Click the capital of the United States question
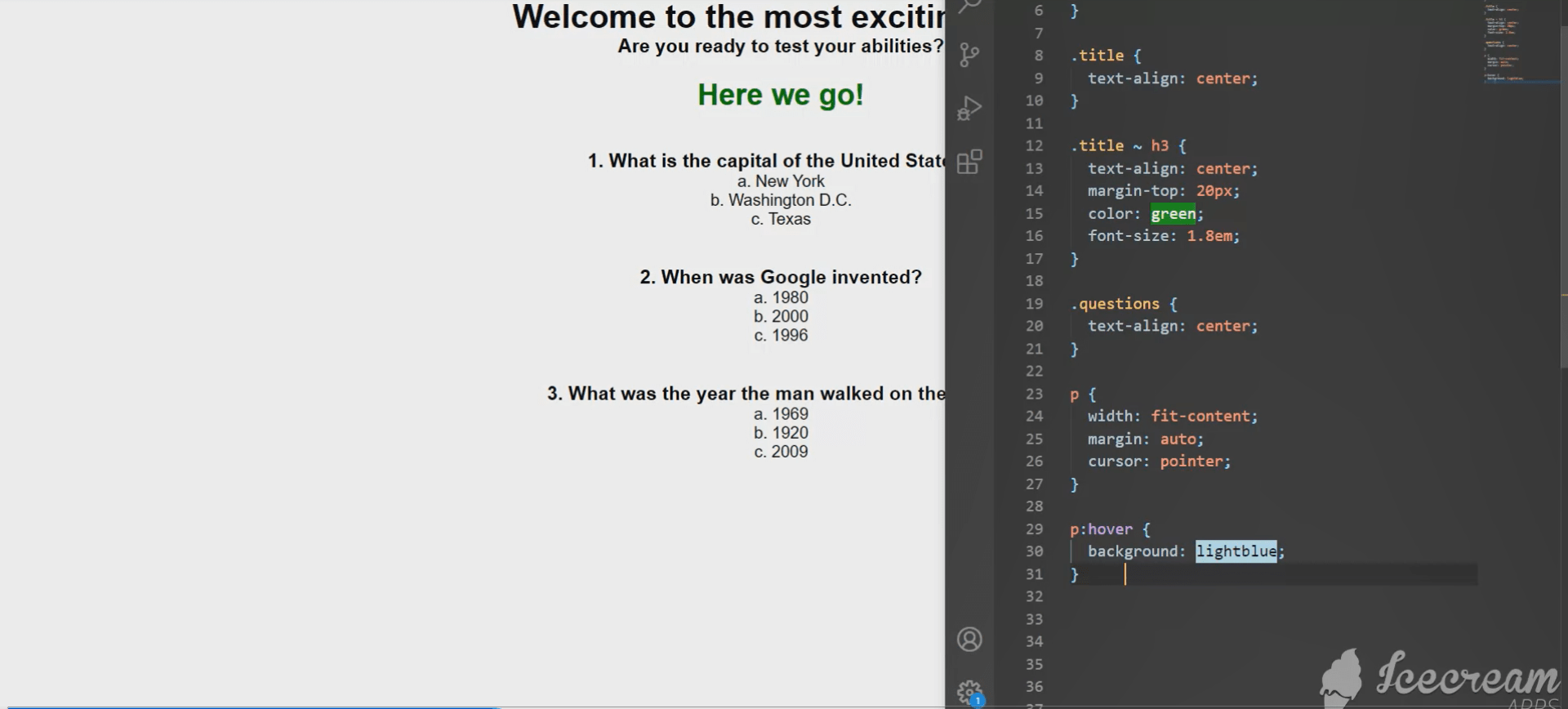This screenshot has width=1568, height=709. 766,161
